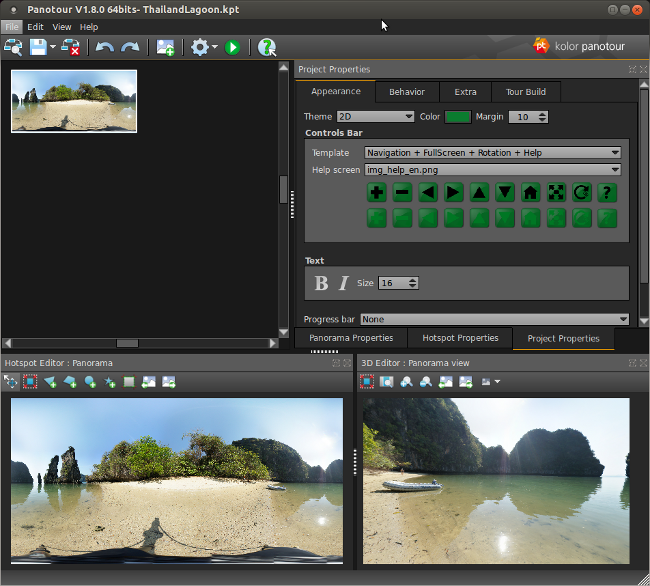
Task: Click the green fullscreen control button
Action: 556,193
